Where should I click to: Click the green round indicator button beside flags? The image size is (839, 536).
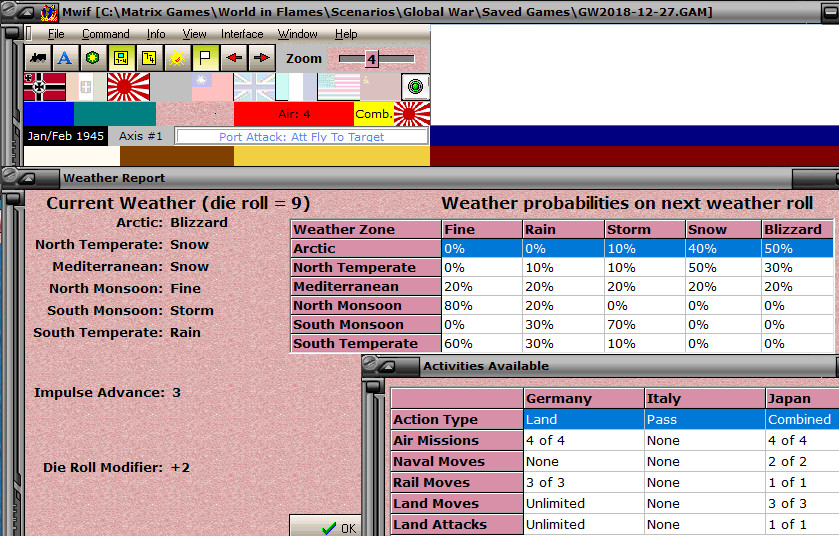[x=415, y=87]
